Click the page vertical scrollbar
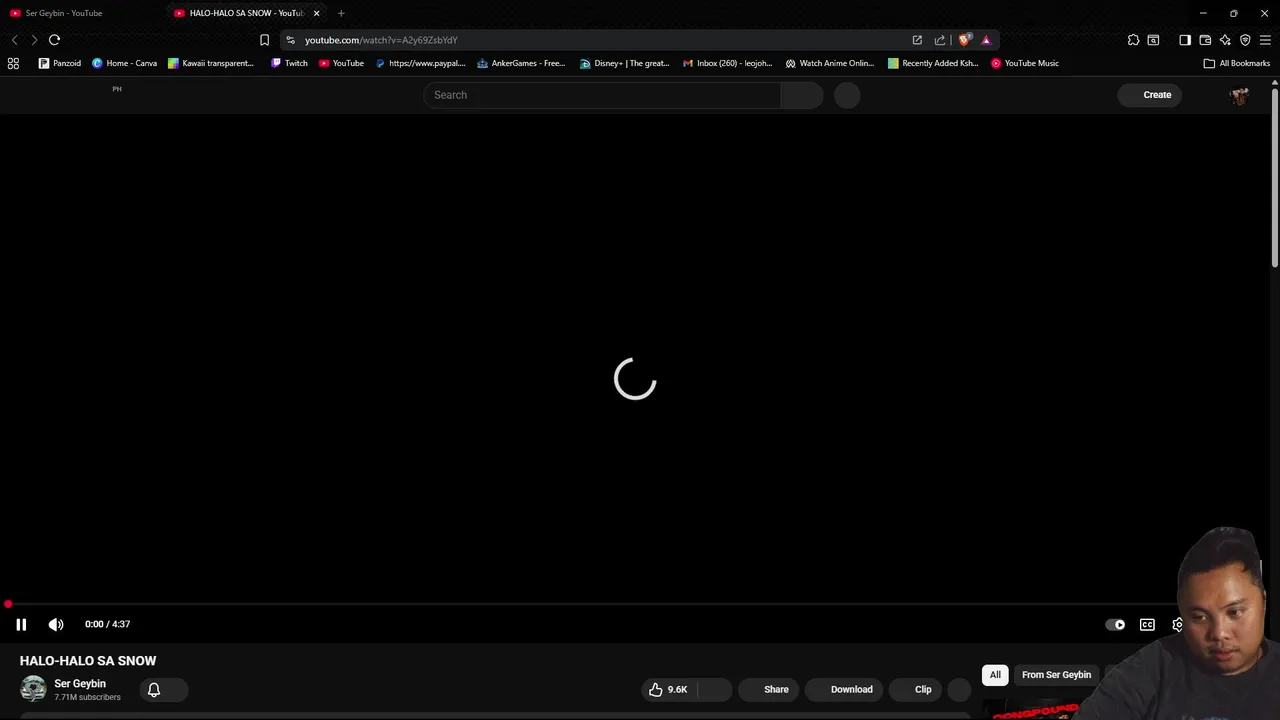The height and width of the screenshot is (720, 1280). coord(1275,180)
